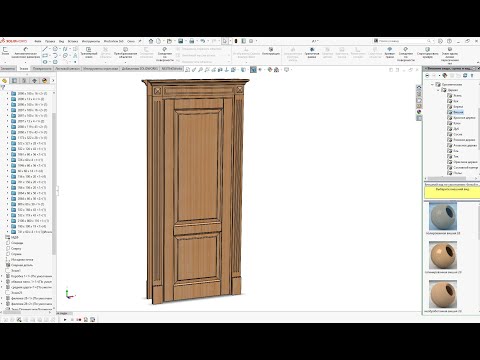Image resolution: width=480 pixels, height=360 pixels.
Task: Click the Print icon
Action: tap(192, 41)
